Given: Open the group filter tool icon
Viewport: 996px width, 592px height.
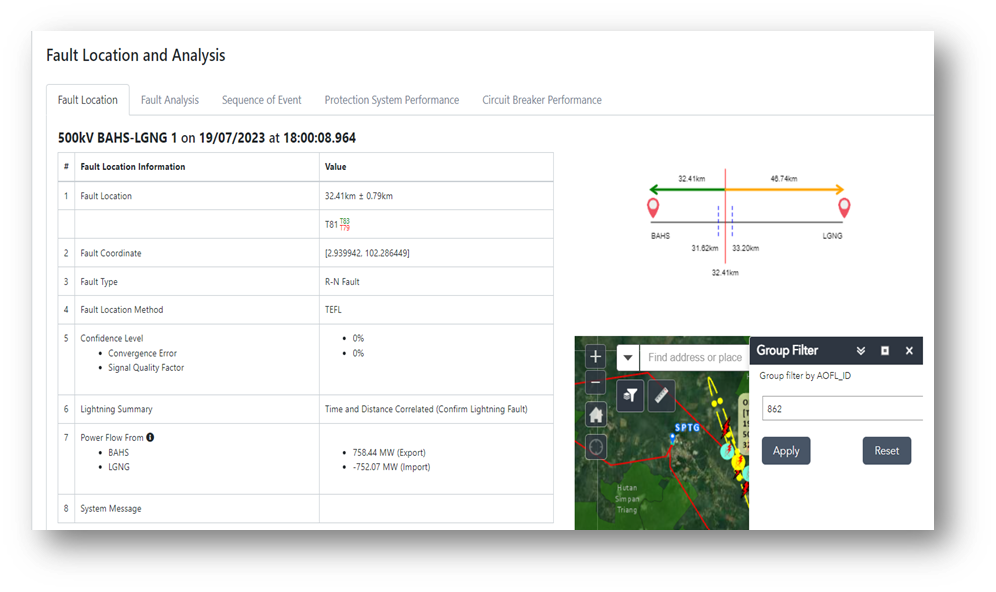Looking at the screenshot, I should click(x=630, y=396).
